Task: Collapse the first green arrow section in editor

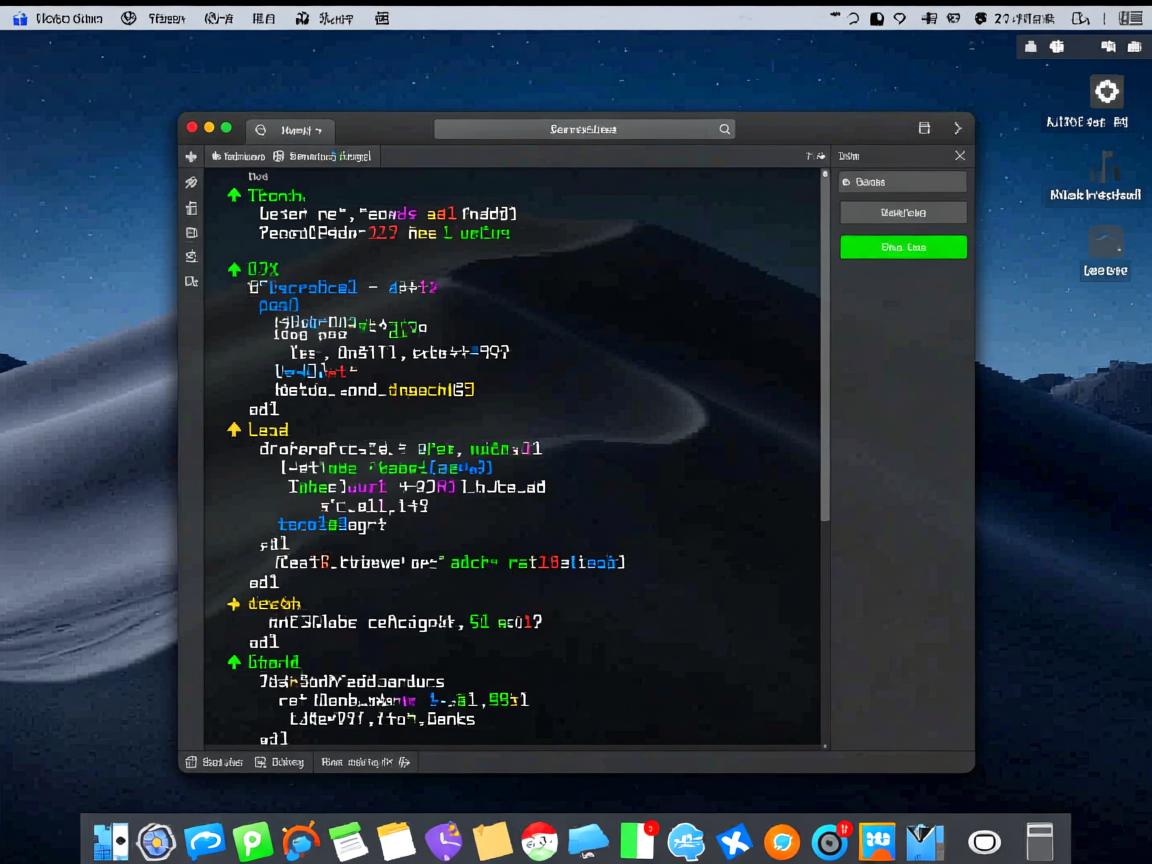Action: [234, 195]
